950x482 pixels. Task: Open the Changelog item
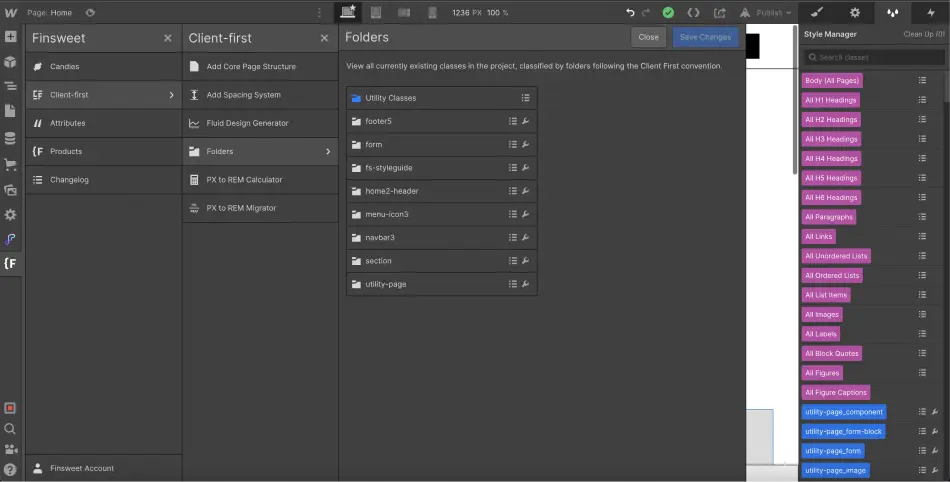point(104,180)
